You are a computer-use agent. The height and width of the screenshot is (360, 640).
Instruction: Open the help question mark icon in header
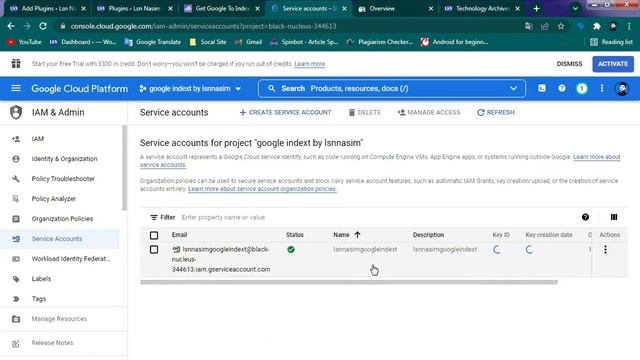pyautogui.click(x=562, y=88)
